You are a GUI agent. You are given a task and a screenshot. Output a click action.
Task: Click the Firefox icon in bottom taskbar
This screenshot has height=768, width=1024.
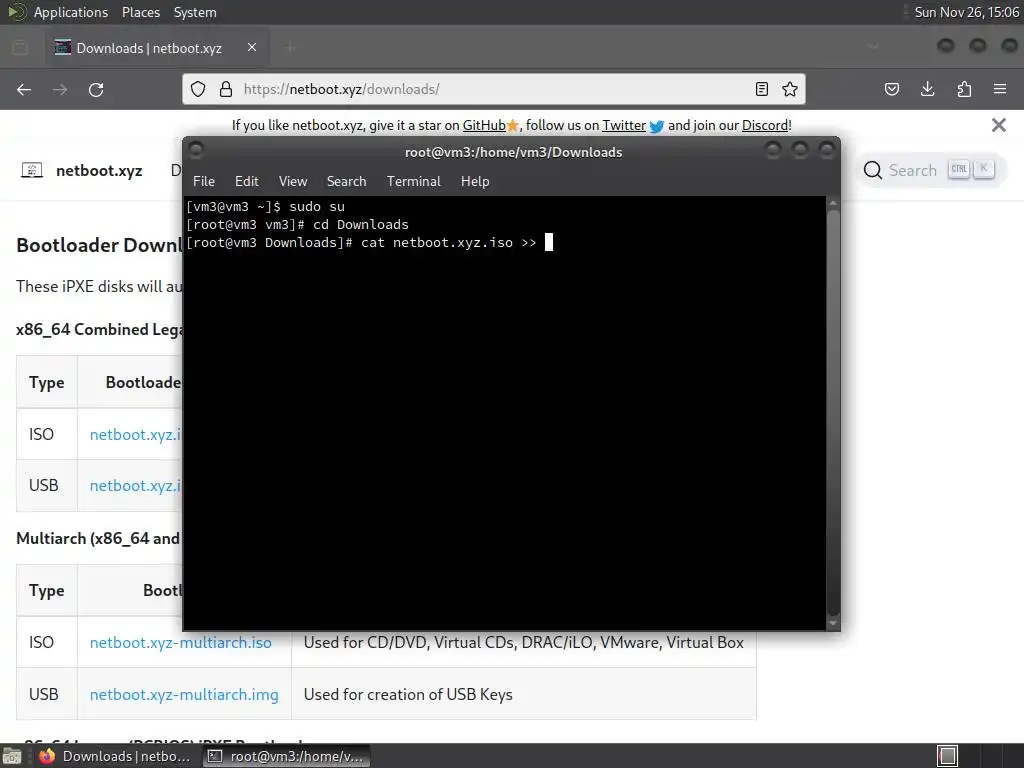(x=47, y=756)
